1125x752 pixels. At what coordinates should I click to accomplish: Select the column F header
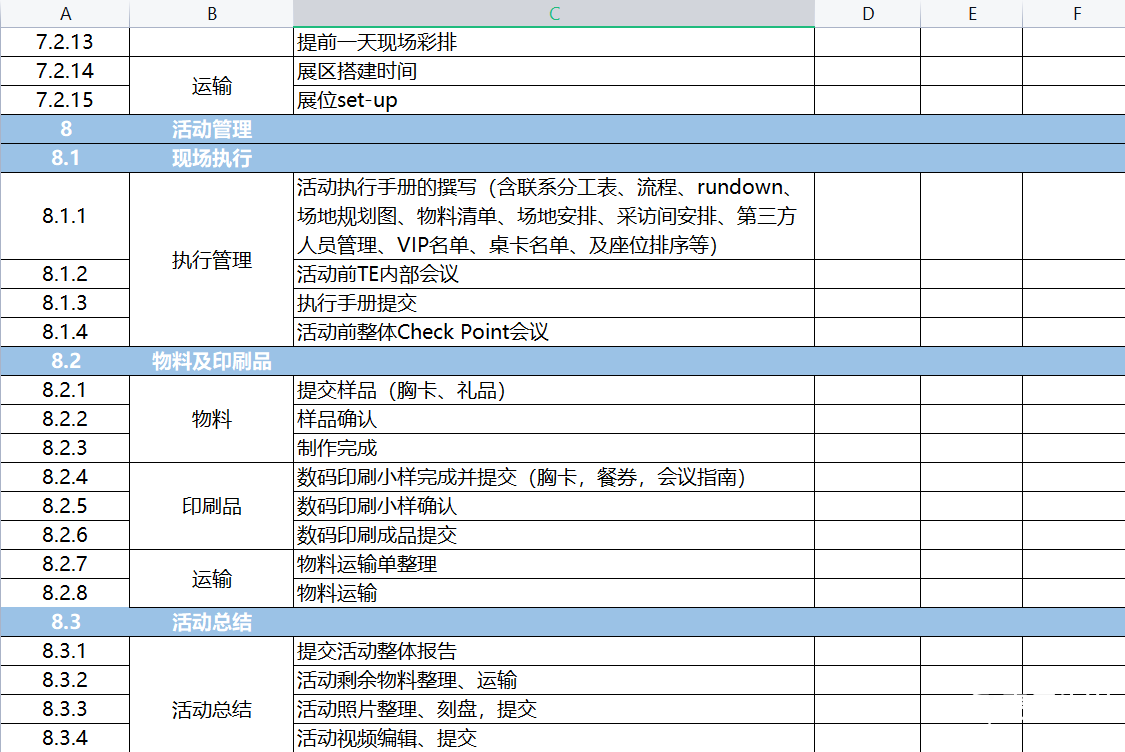tap(1076, 13)
